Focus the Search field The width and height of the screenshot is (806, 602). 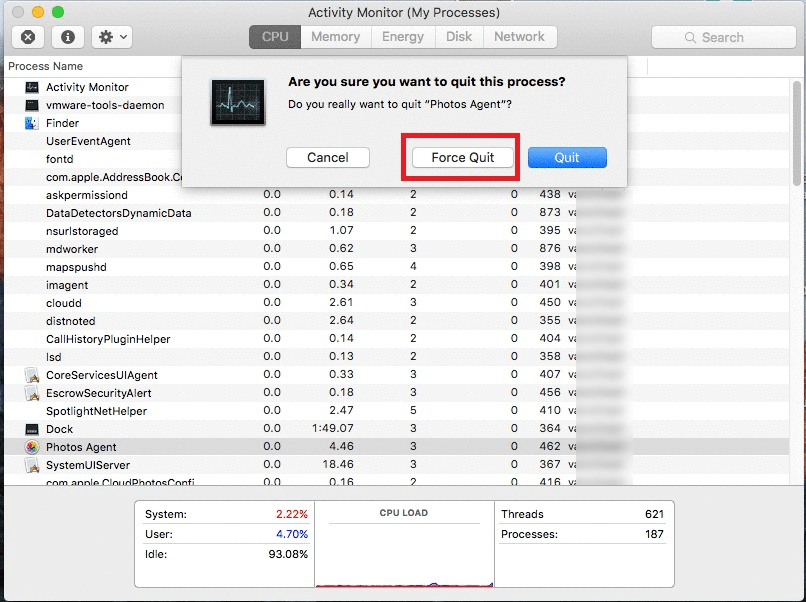pos(723,38)
